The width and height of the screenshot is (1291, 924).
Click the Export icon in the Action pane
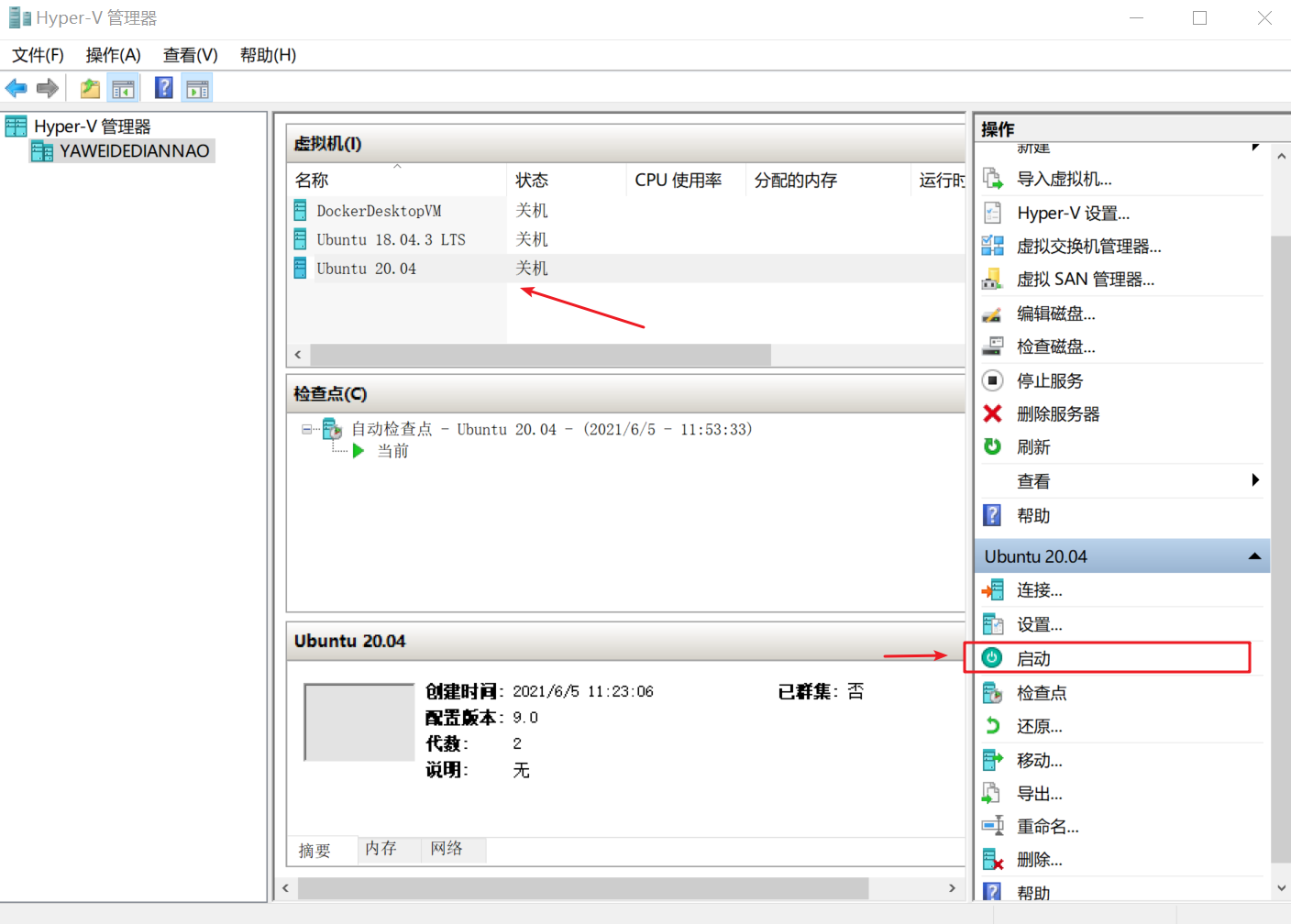(x=993, y=793)
